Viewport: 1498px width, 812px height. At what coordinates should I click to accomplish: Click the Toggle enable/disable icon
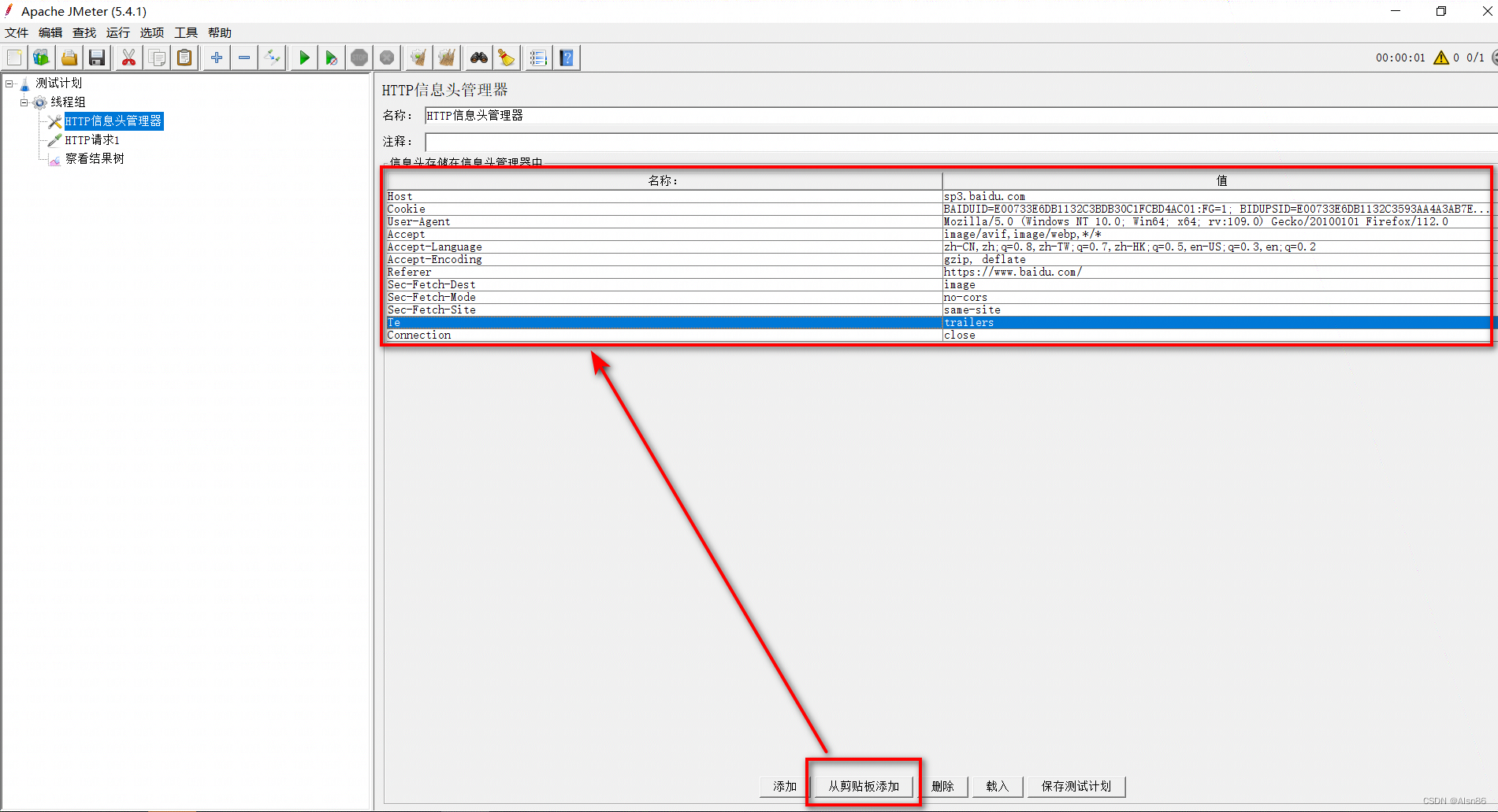(x=272, y=57)
